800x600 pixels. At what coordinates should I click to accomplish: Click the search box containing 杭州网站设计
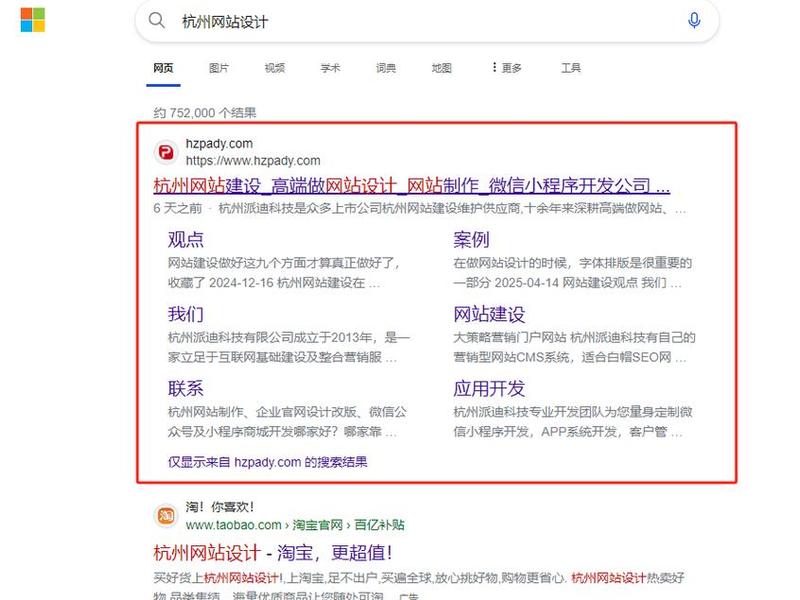427,21
